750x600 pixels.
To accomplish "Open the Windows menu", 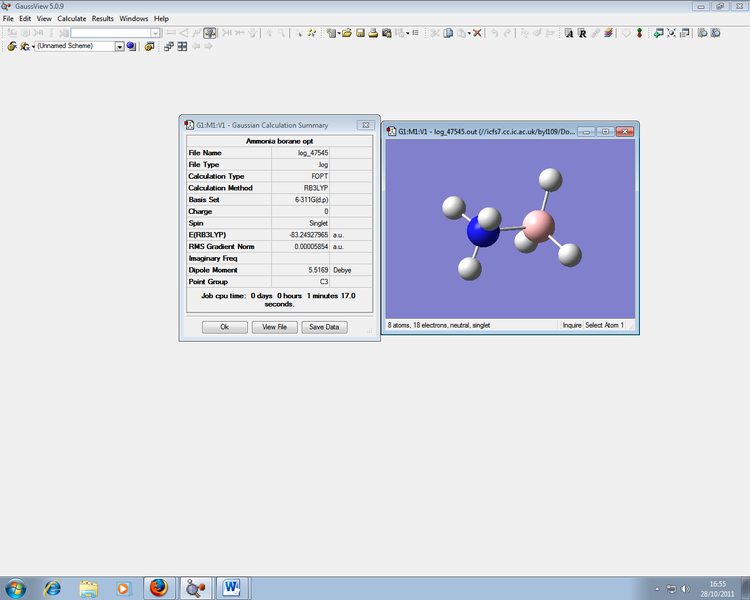I will (x=133, y=19).
